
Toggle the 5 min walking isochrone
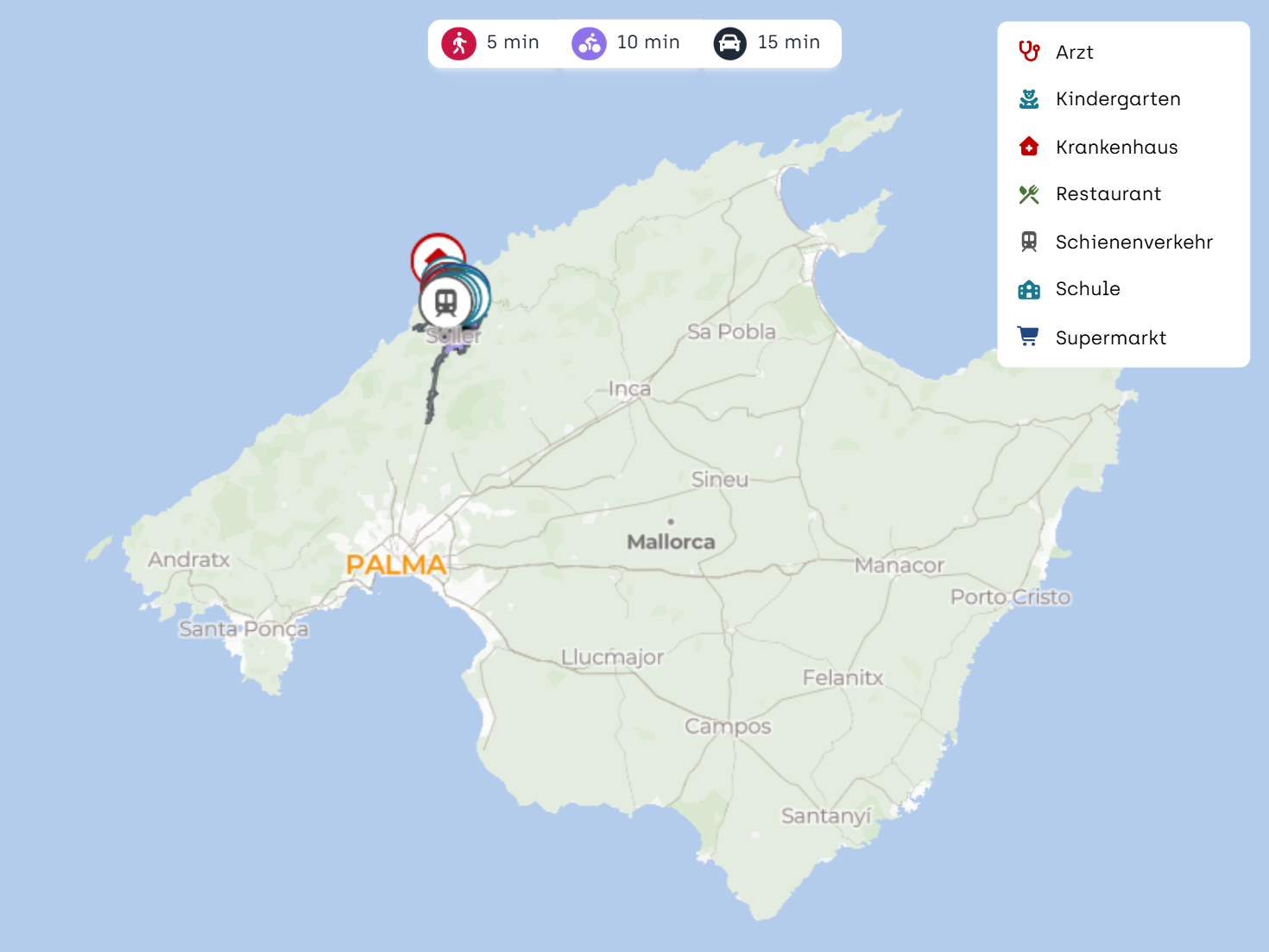click(x=491, y=43)
